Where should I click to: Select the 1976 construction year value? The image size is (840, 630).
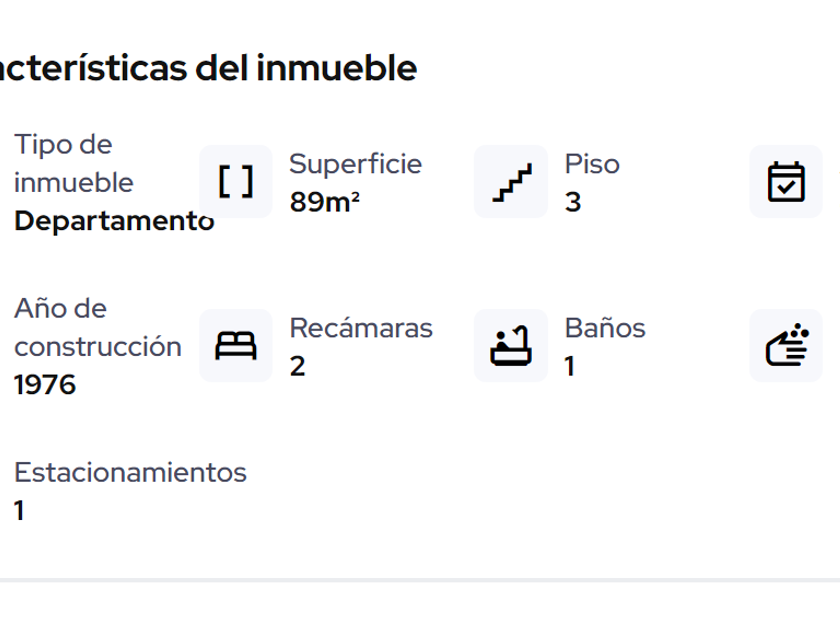point(45,385)
